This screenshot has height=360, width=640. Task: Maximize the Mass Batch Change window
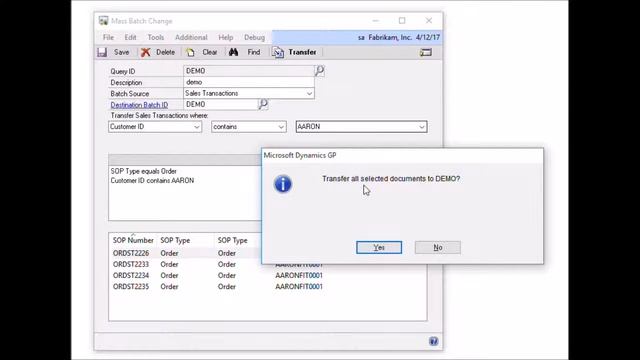pyautogui.click(x=402, y=20)
